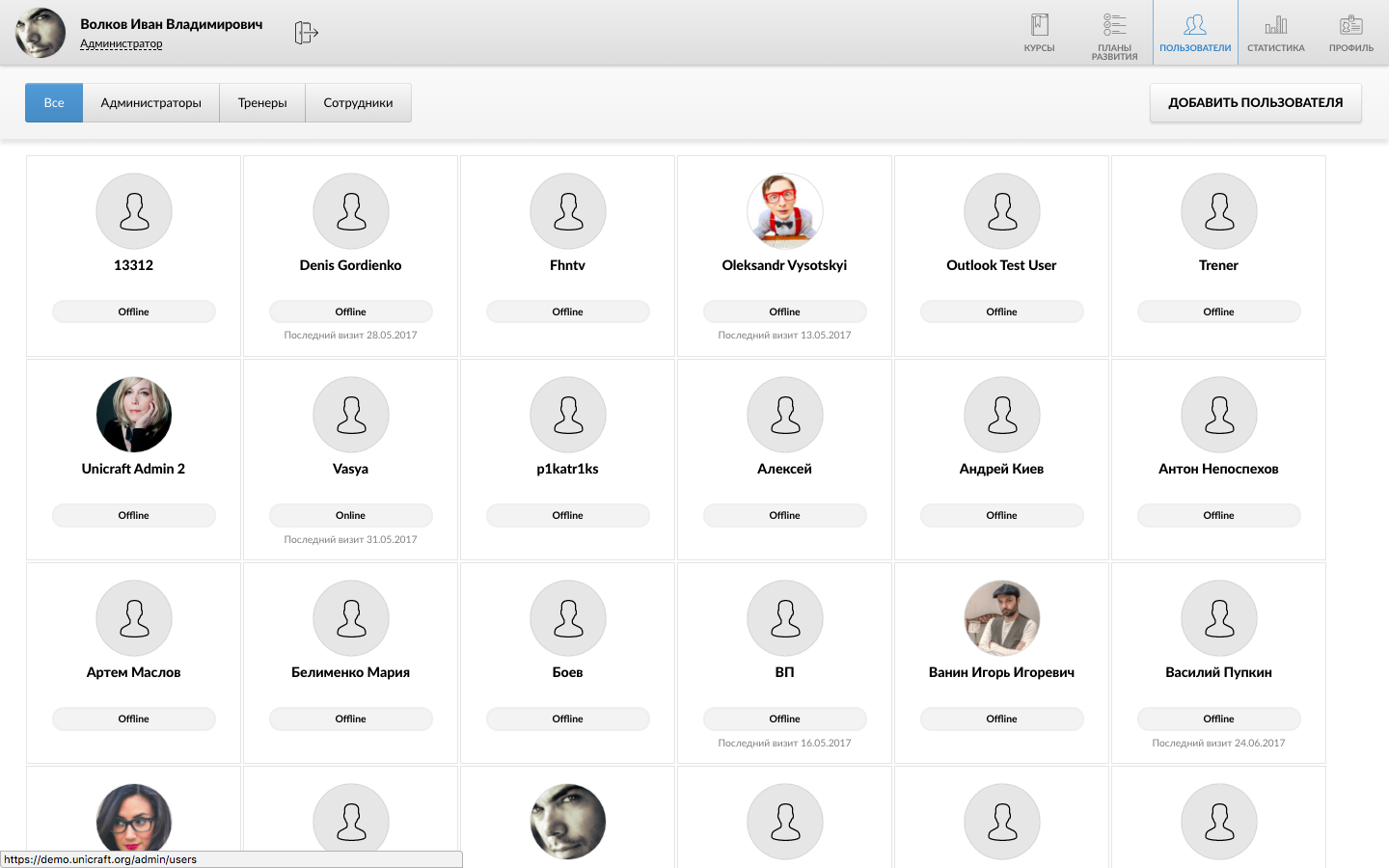Open the Курсы section icon

[x=1039, y=25]
